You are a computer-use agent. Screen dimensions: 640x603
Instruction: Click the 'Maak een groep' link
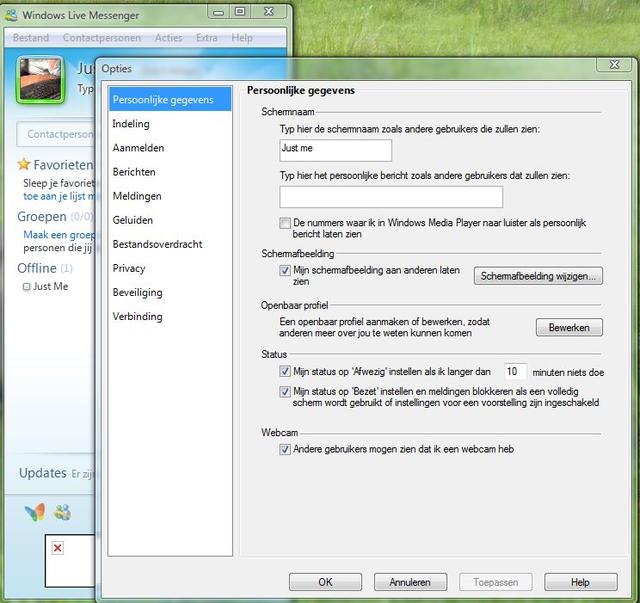pos(59,235)
